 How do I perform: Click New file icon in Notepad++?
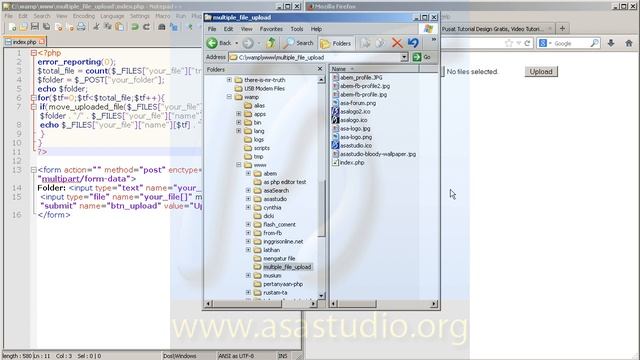(x=12, y=27)
